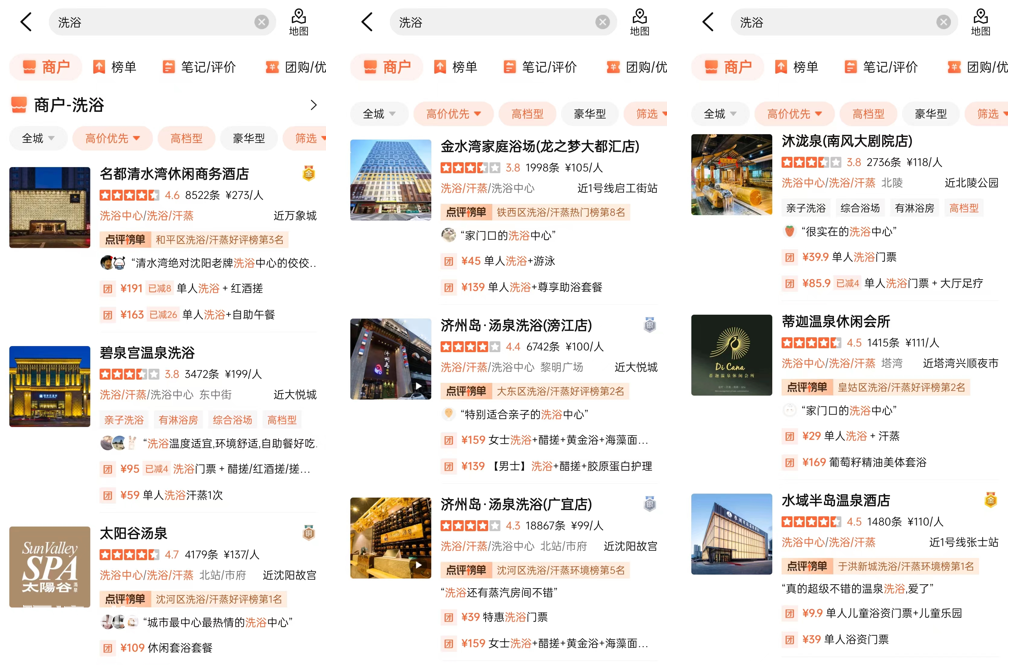
Task: Play video on 济州岛(广宜店) thumbnail
Action: [x=418, y=565]
